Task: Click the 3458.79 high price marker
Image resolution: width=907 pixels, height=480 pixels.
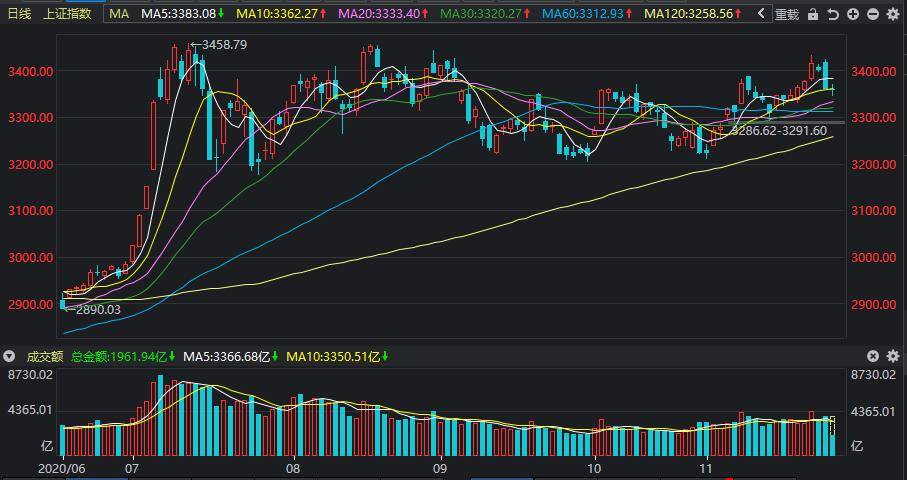Action: coord(219,45)
